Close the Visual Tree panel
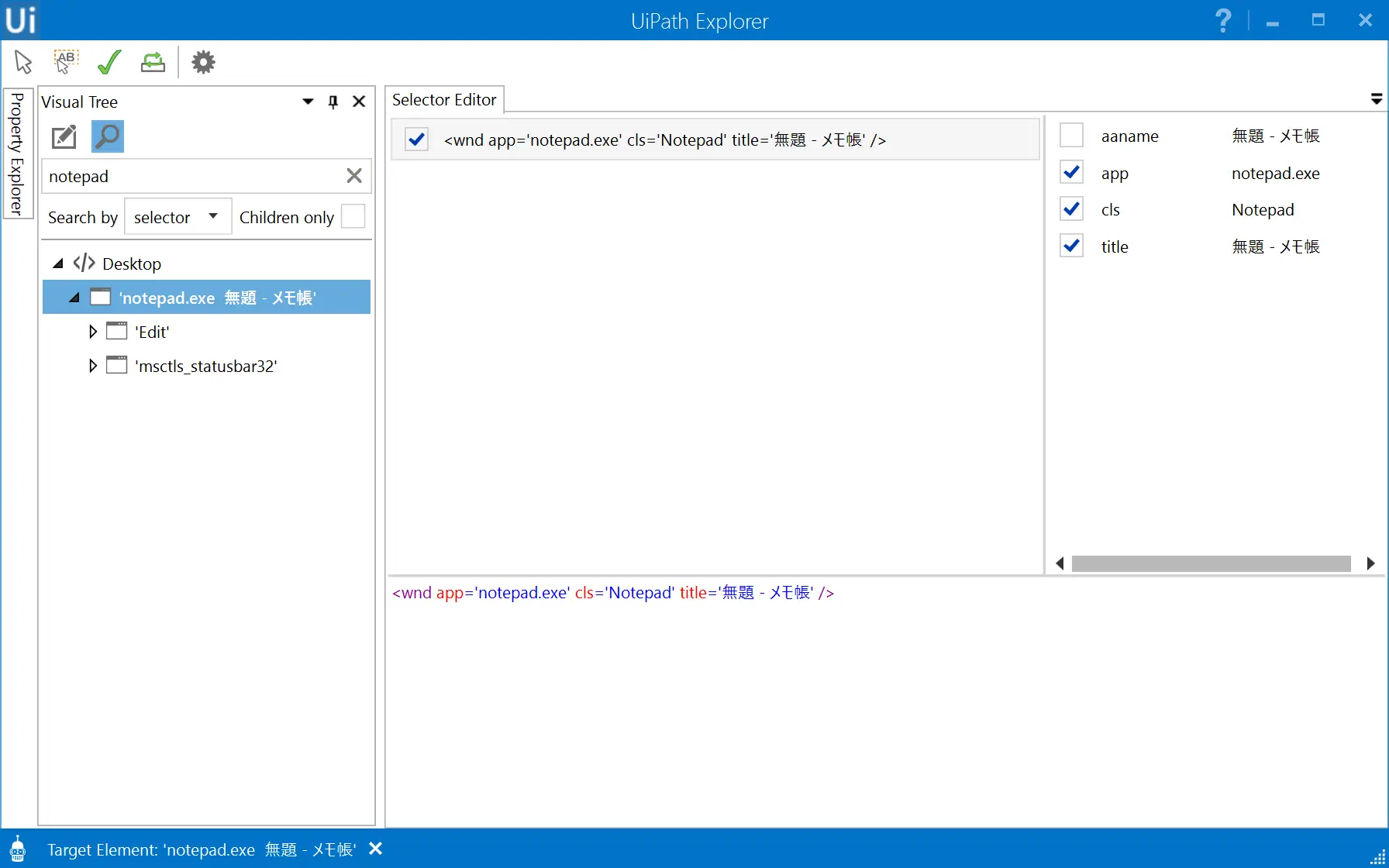Screen dimensions: 1389x868 359,102
